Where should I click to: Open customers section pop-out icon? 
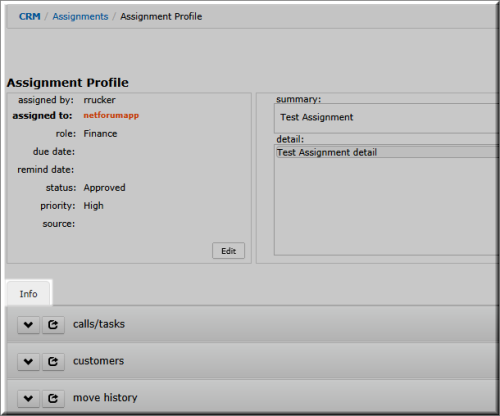[53, 362]
